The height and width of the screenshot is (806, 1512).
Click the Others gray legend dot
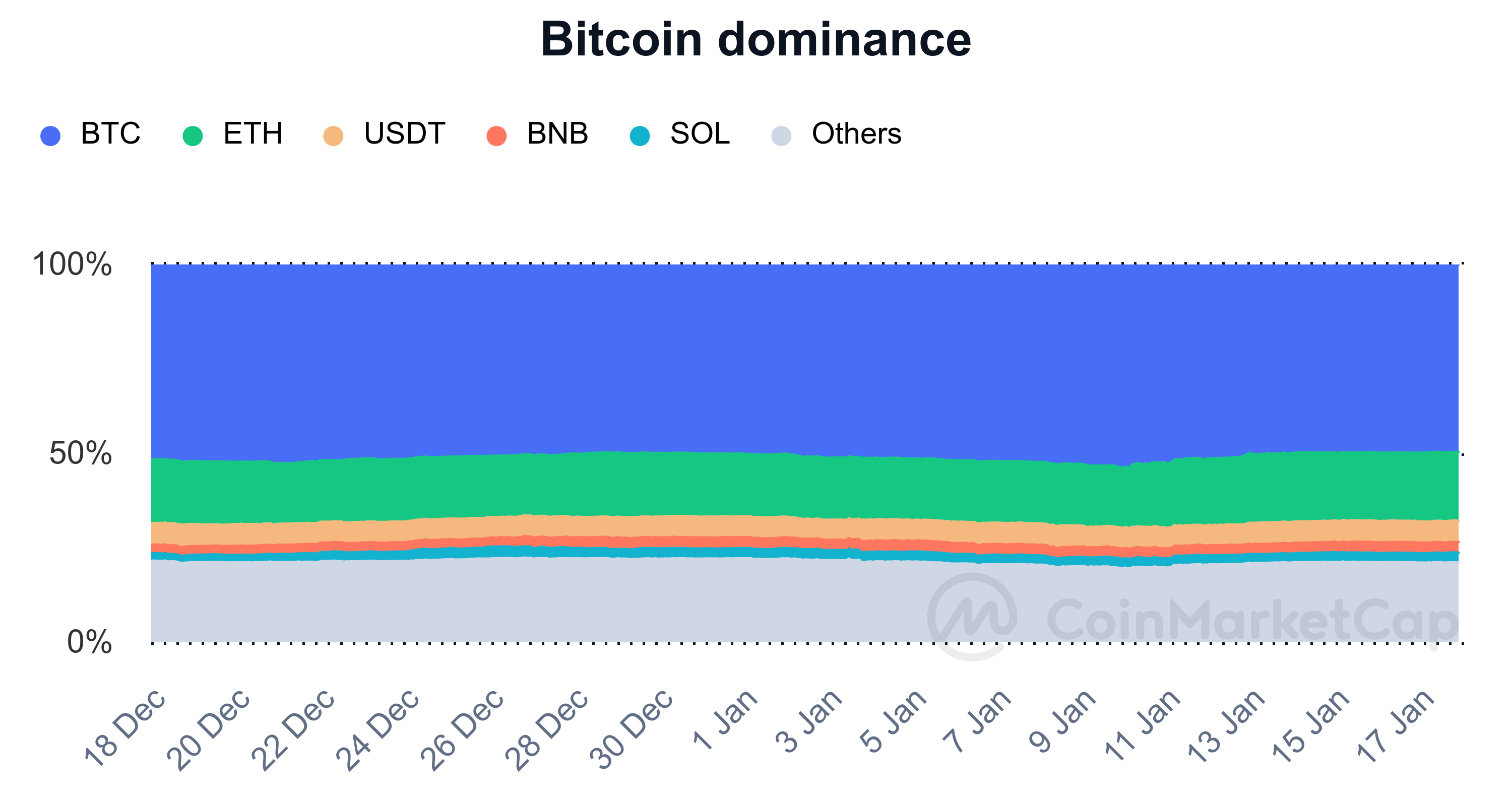pos(781,136)
